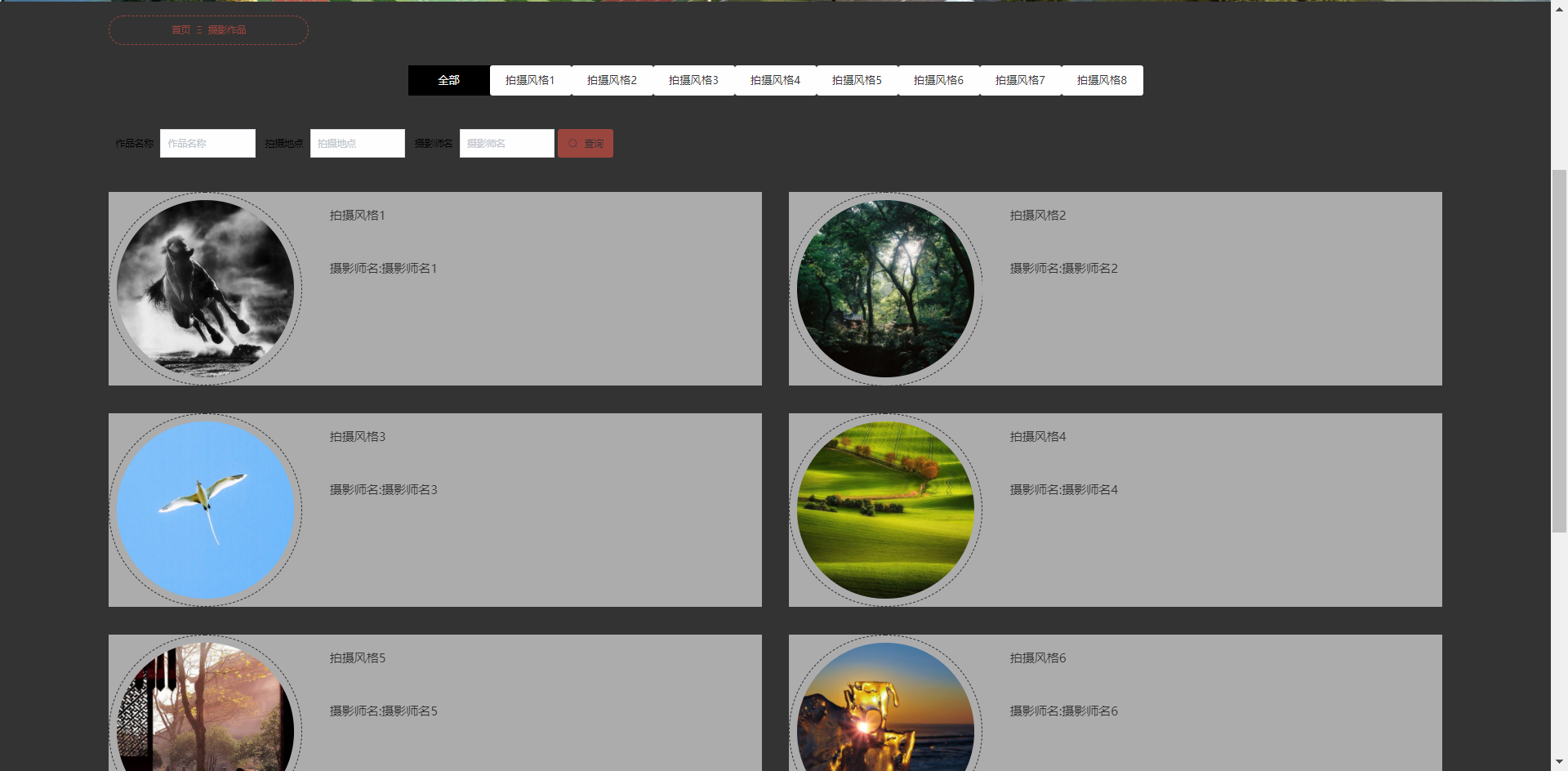Viewport: 1568px width, 771px height.
Task: Switch to the 拍摄风格3 tab
Action: [x=694, y=80]
